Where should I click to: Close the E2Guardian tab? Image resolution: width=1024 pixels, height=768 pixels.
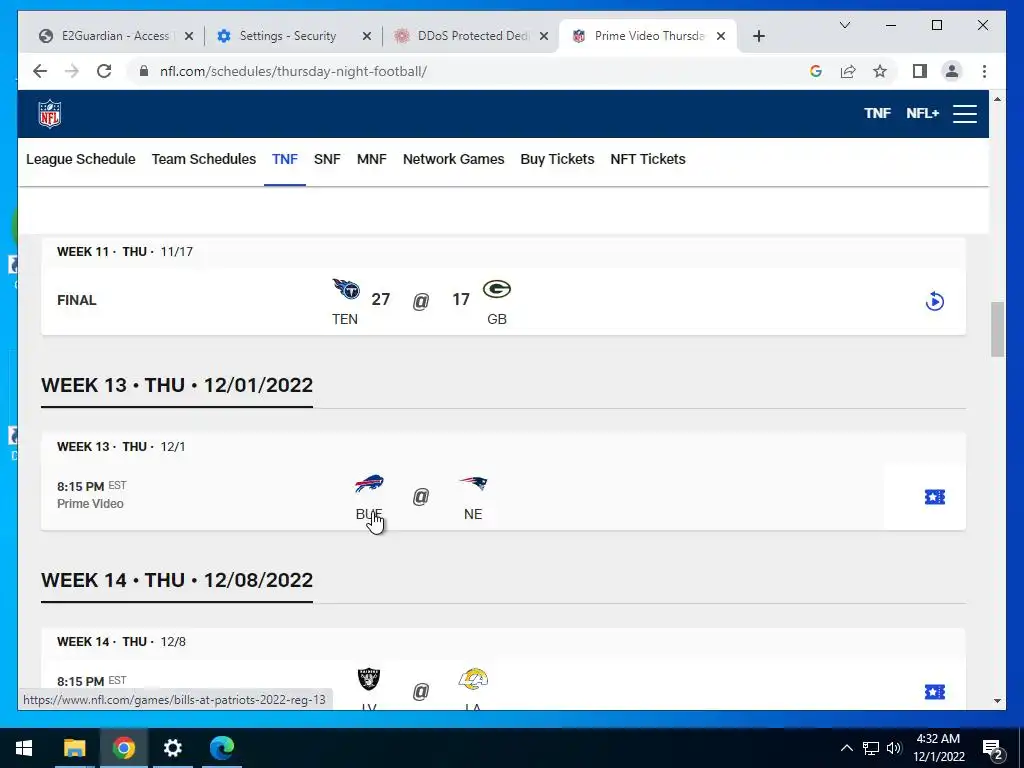[189, 36]
